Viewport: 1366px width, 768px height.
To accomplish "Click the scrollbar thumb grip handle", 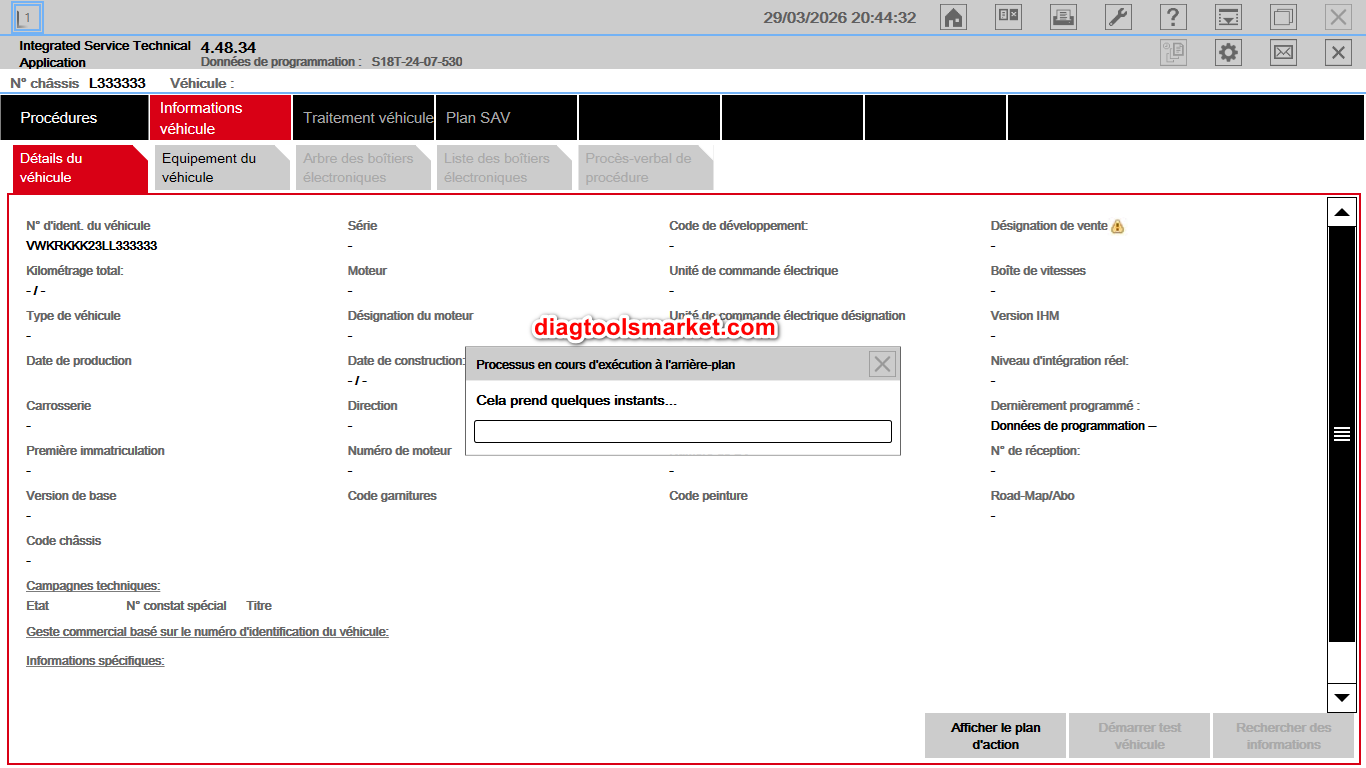I will point(1341,434).
